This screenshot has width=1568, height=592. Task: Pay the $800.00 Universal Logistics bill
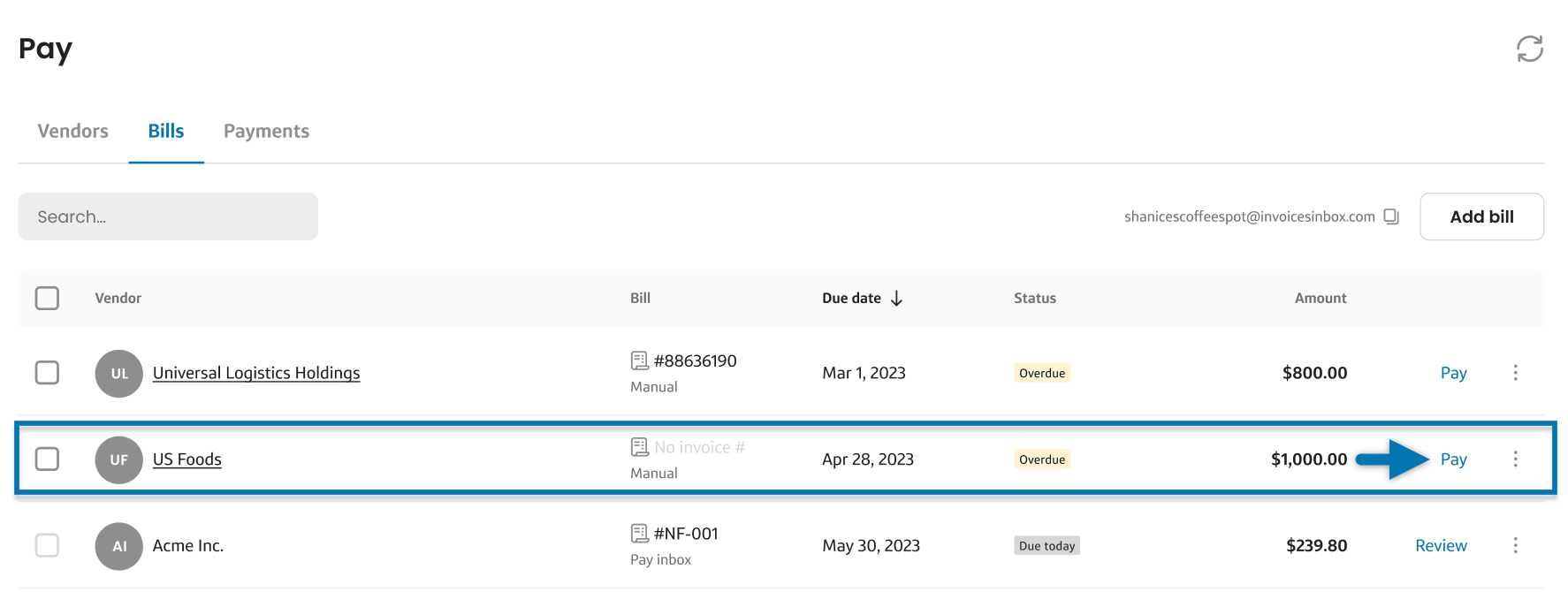(1453, 373)
